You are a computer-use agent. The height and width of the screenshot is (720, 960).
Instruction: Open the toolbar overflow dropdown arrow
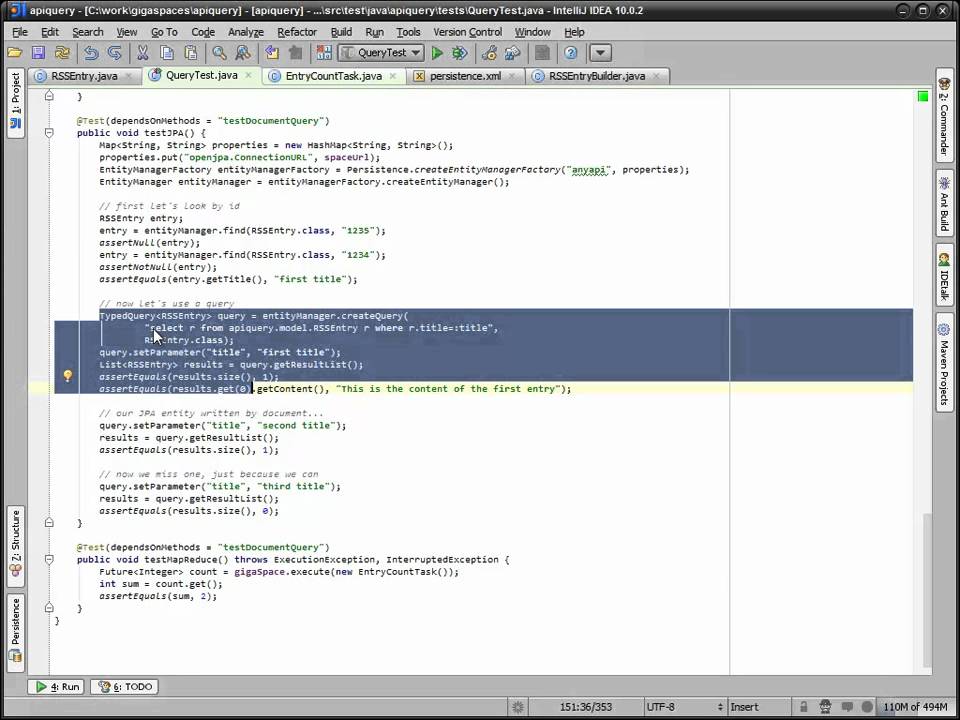601,53
